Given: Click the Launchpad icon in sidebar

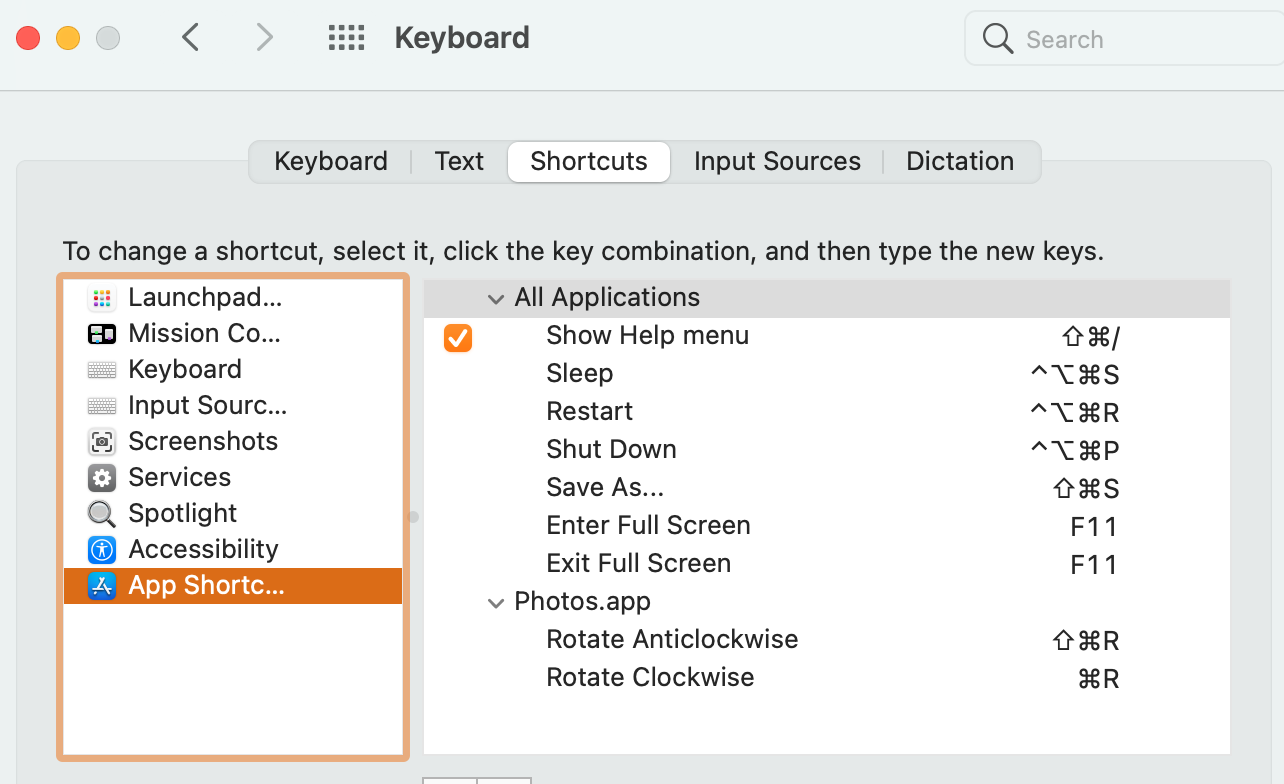Looking at the screenshot, I should [101, 298].
